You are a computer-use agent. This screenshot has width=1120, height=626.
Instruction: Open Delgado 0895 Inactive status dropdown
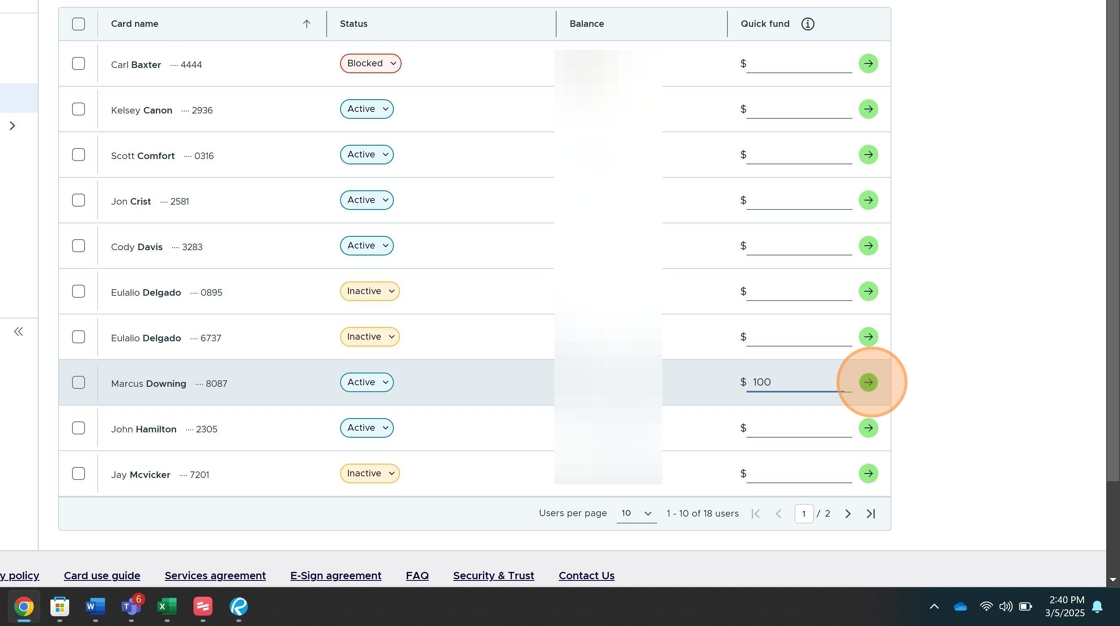[x=369, y=292]
